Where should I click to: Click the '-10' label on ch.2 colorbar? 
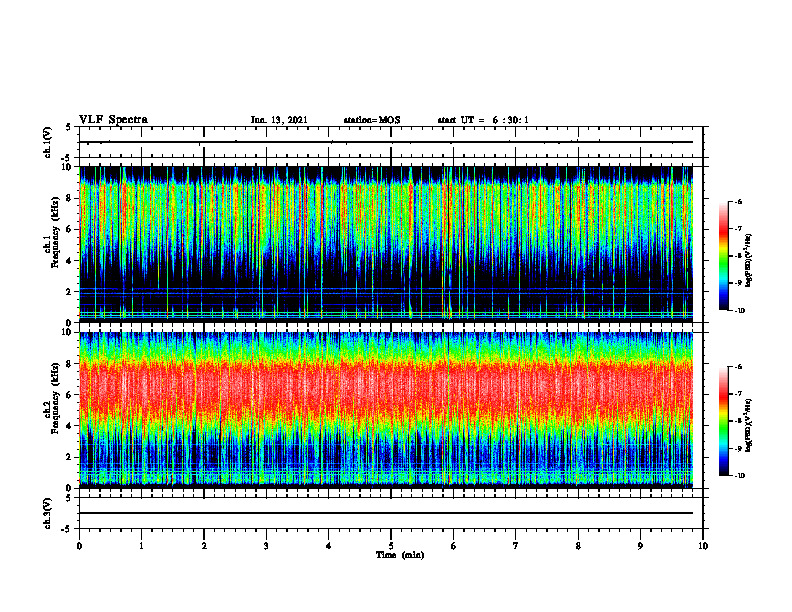(739, 476)
